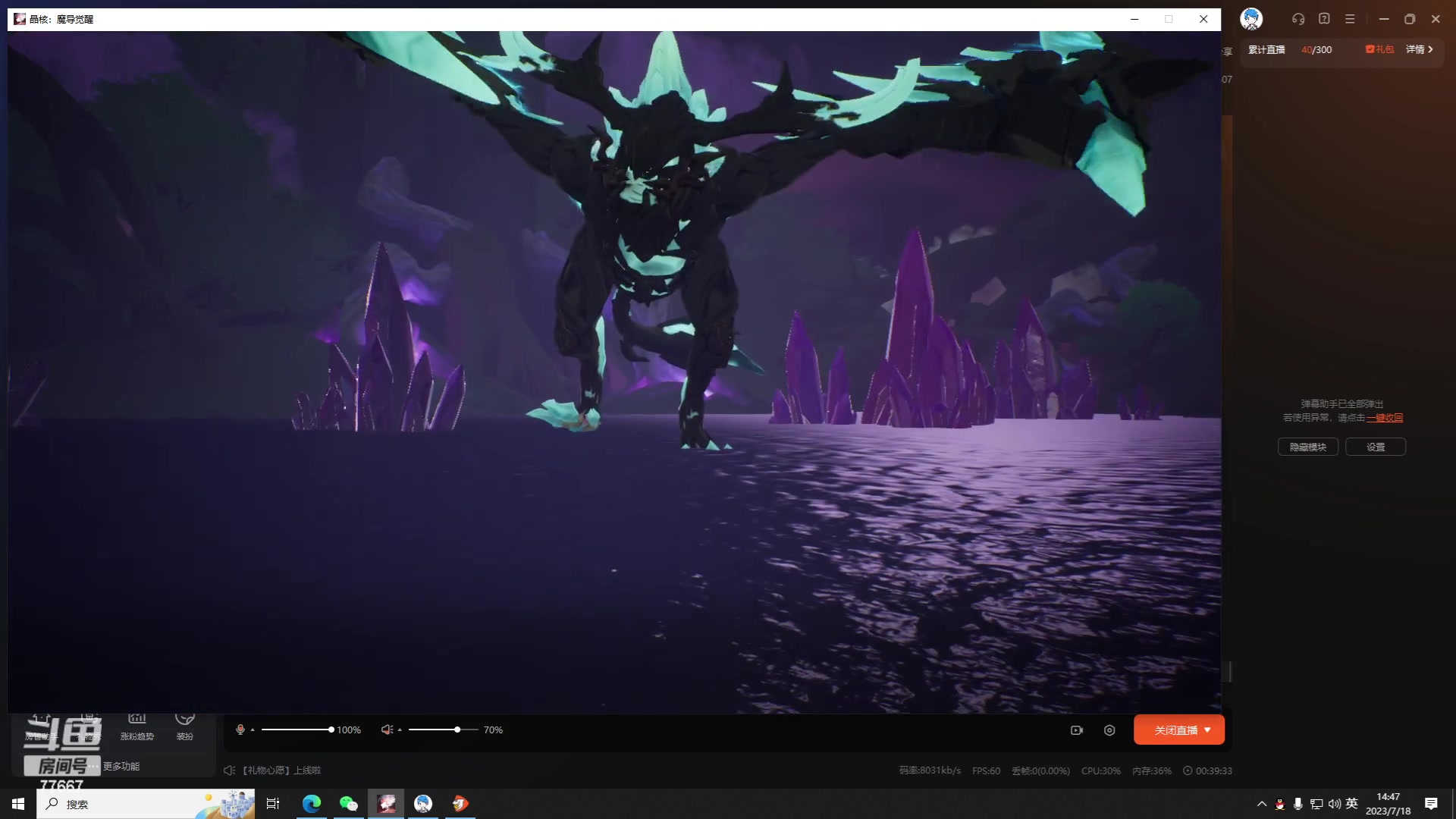Open the network tray icon
Image resolution: width=1456 pixels, height=819 pixels.
click(x=1316, y=804)
